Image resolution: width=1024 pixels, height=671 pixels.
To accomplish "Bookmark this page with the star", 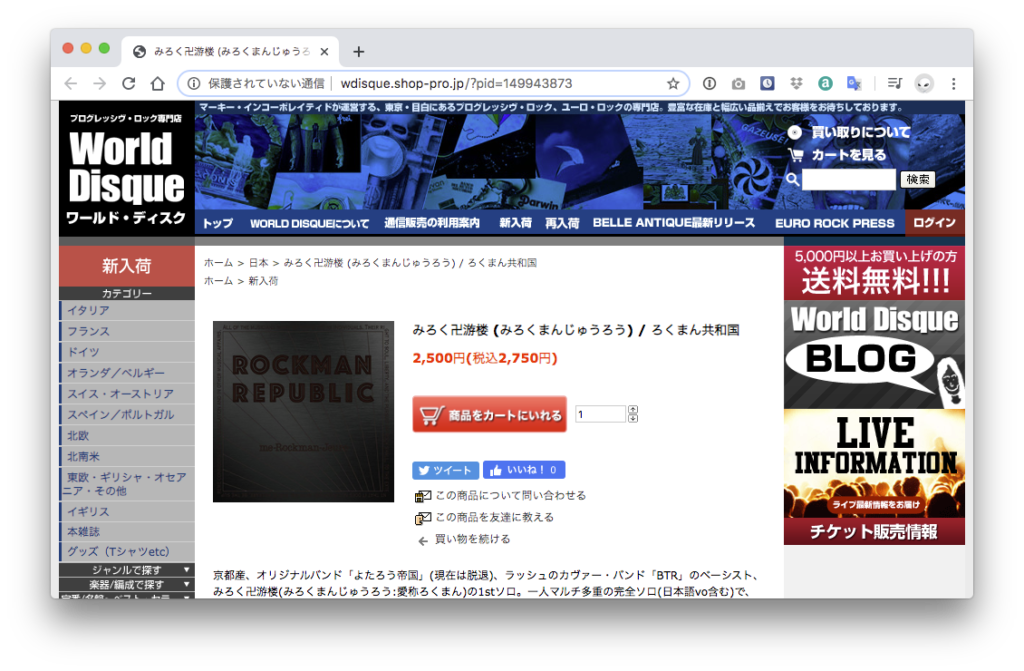I will click(x=673, y=84).
